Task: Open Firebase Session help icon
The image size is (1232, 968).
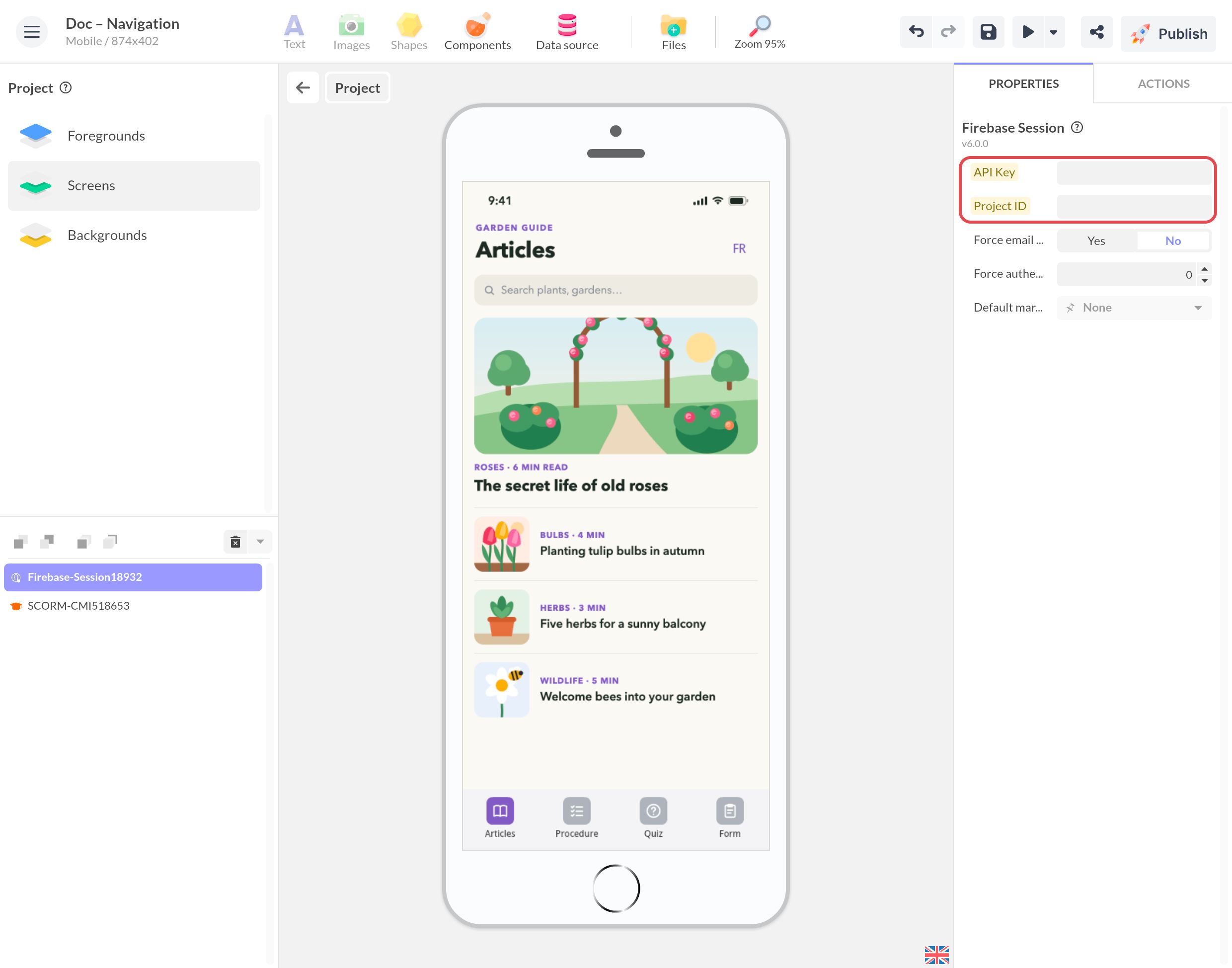Action: (1077, 128)
